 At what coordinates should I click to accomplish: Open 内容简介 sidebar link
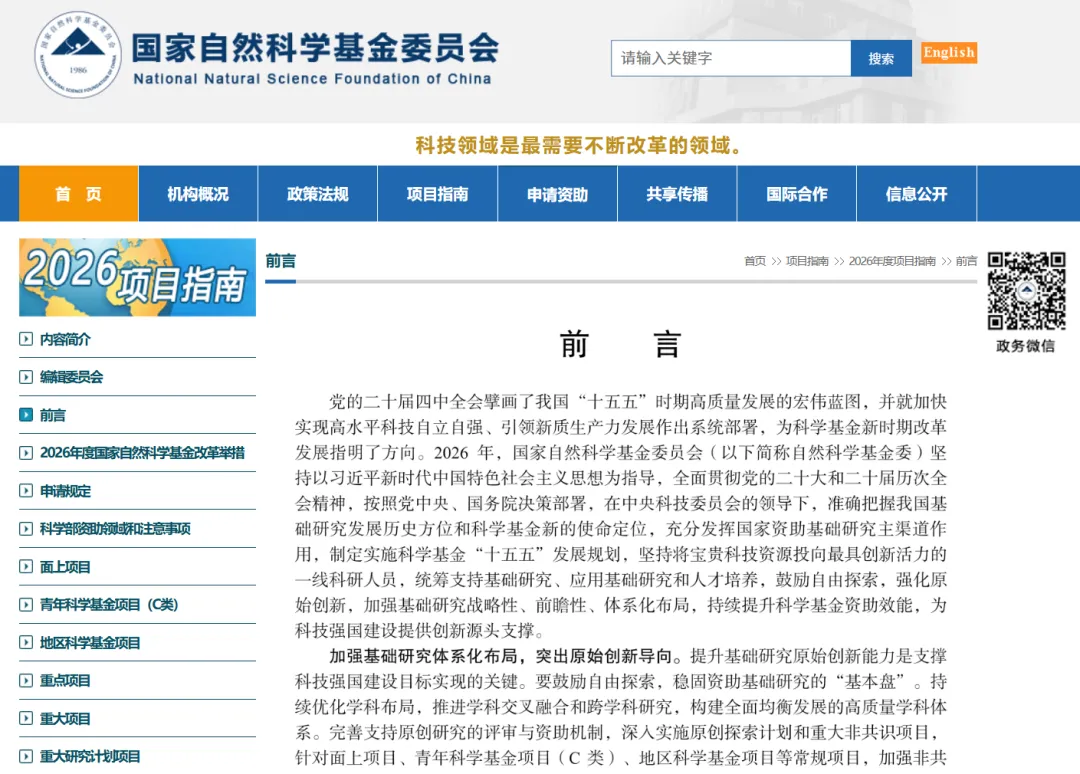coord(65,339)
